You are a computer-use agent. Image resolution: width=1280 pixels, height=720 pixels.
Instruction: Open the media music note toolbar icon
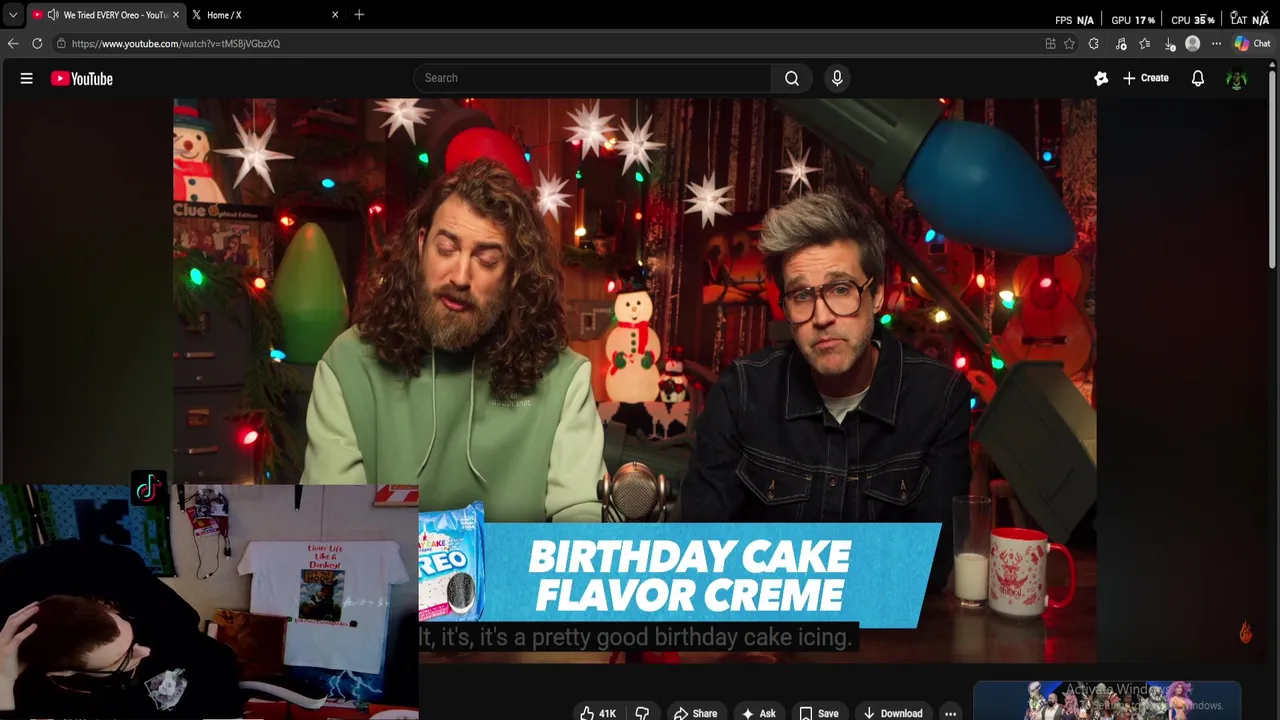tap(1121, 43)
